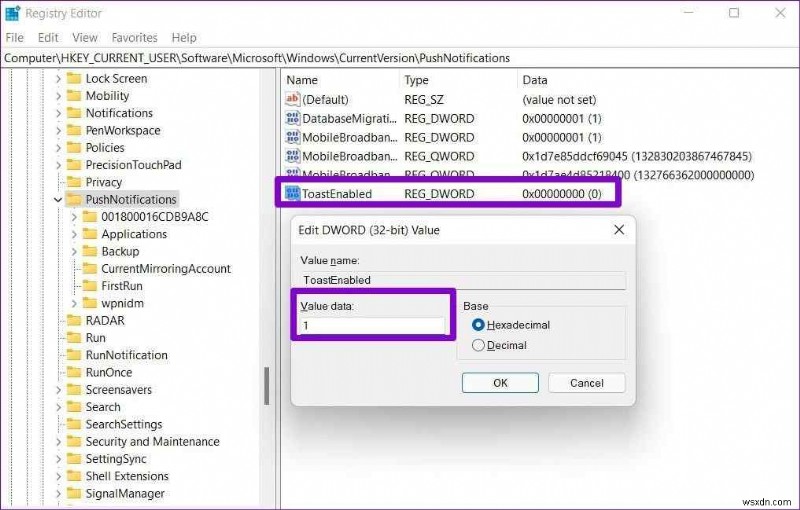Expand the Applications subkey
The height and width of the screenshot is (510, 800).
pos(74,235)
